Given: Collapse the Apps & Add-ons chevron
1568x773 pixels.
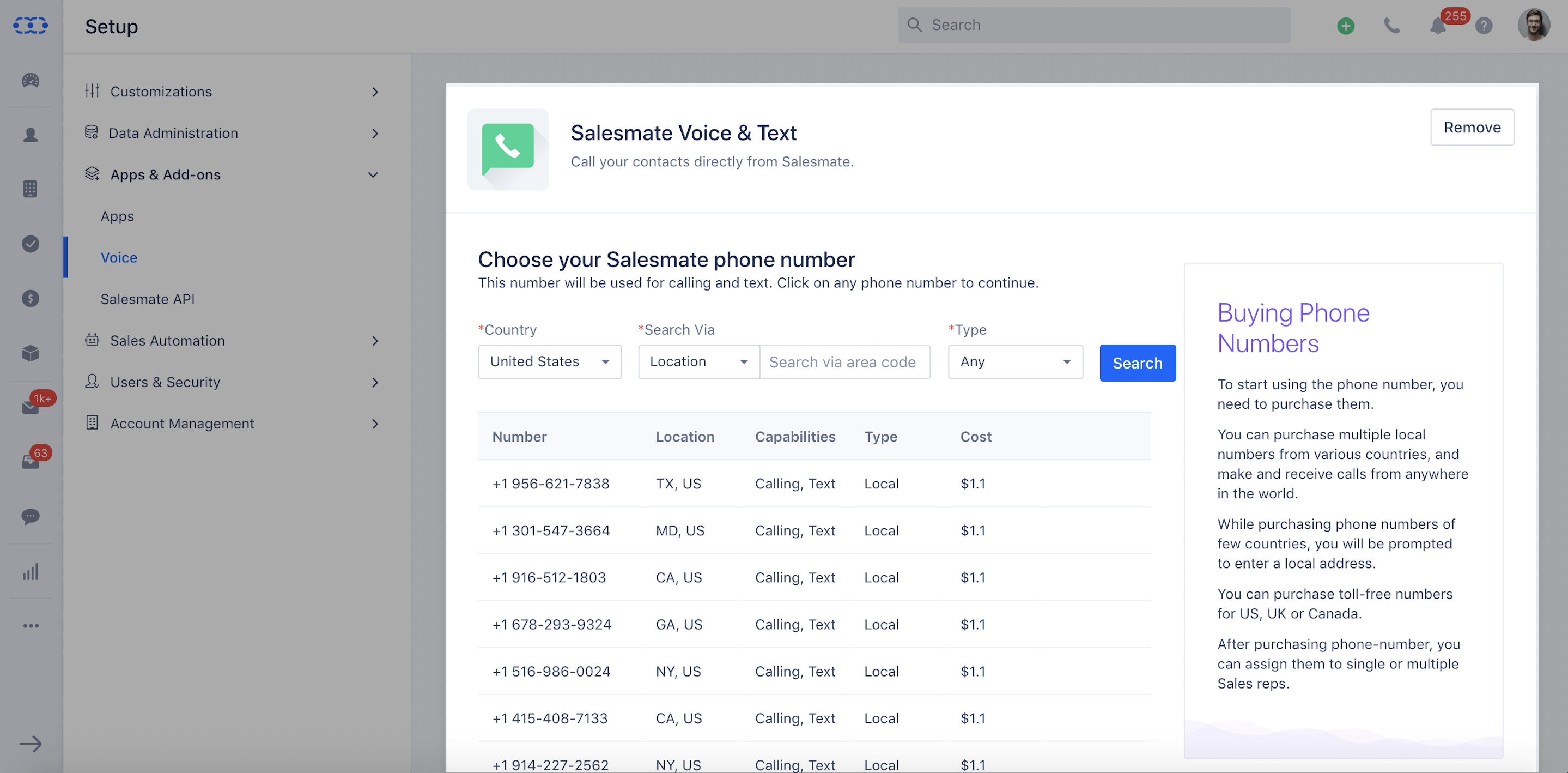Looking at the screenshot, I should click(373, 175).
